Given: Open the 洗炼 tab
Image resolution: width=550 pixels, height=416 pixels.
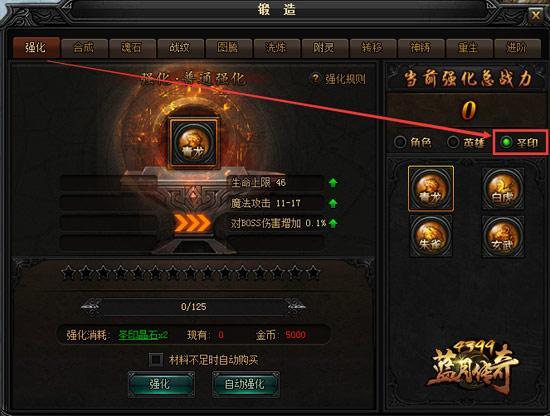Looking at the screenshot, I should (276, 47).
